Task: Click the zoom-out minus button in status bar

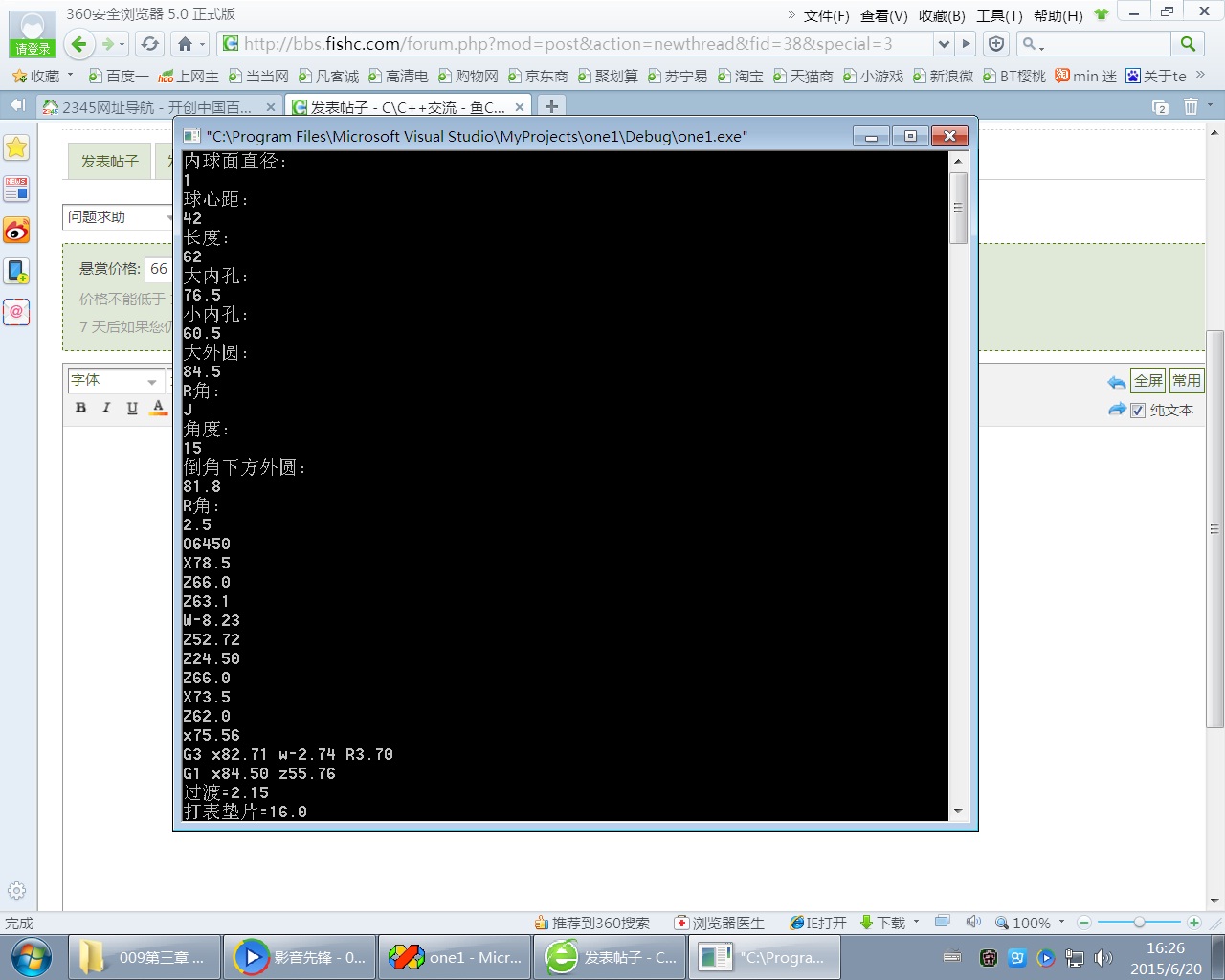Action: pyautogui.click(x=1084, y=923)
